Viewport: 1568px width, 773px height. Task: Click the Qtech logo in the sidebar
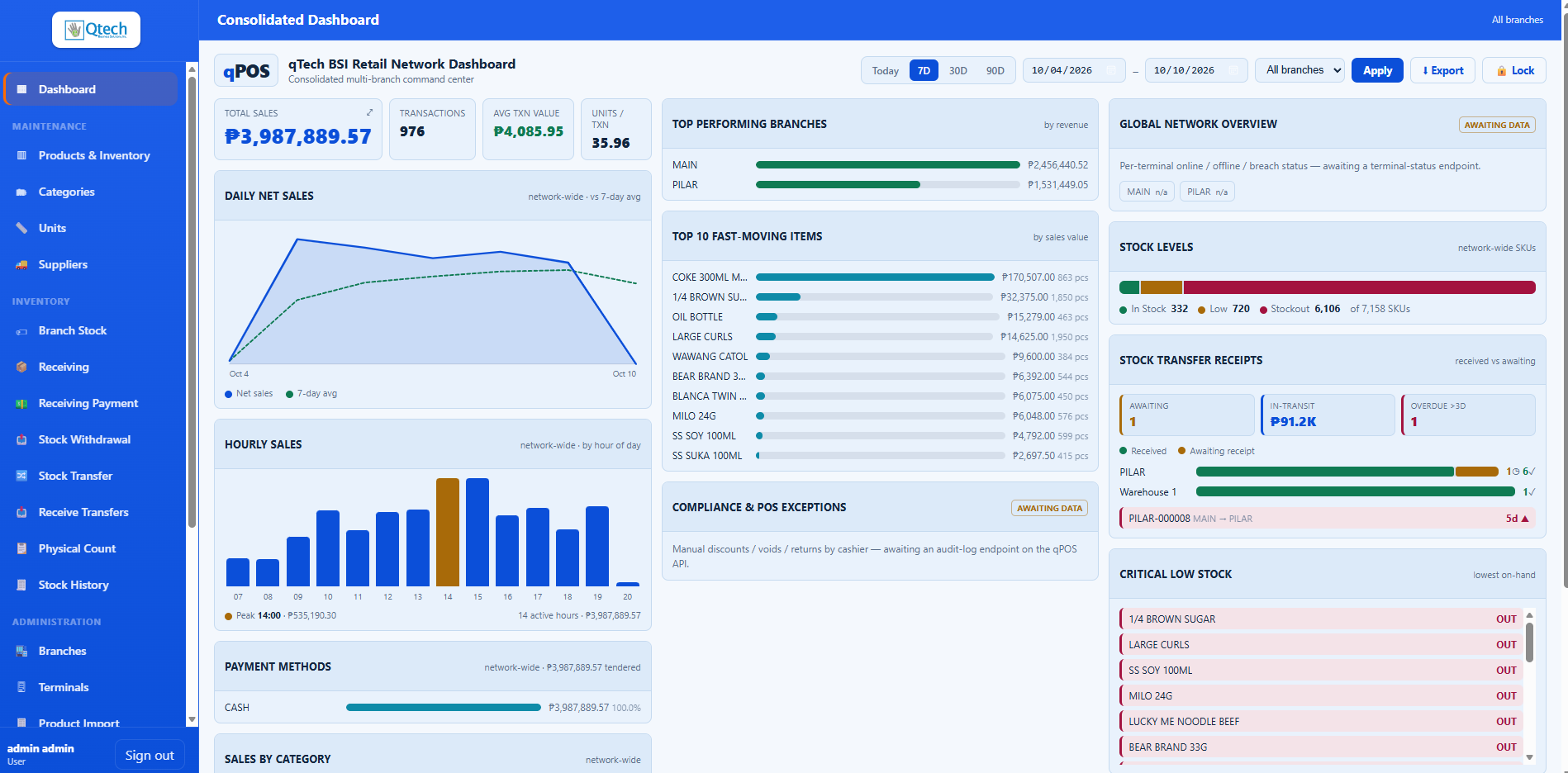pyautogui.click(x=96, y=30)
